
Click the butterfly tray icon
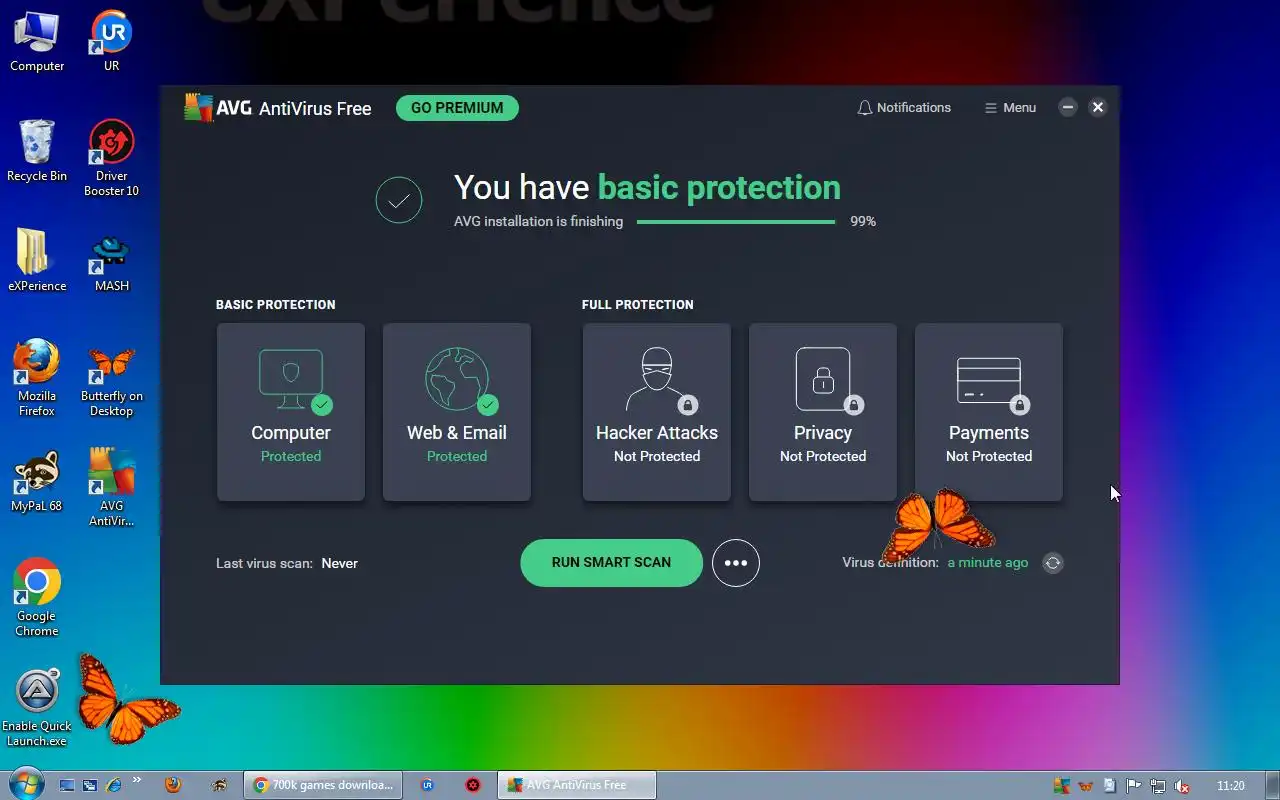1085,786
